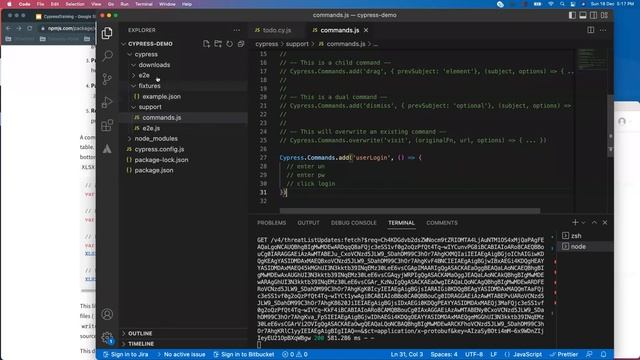Click Sign in to Bitbucket

coord(244,354)
